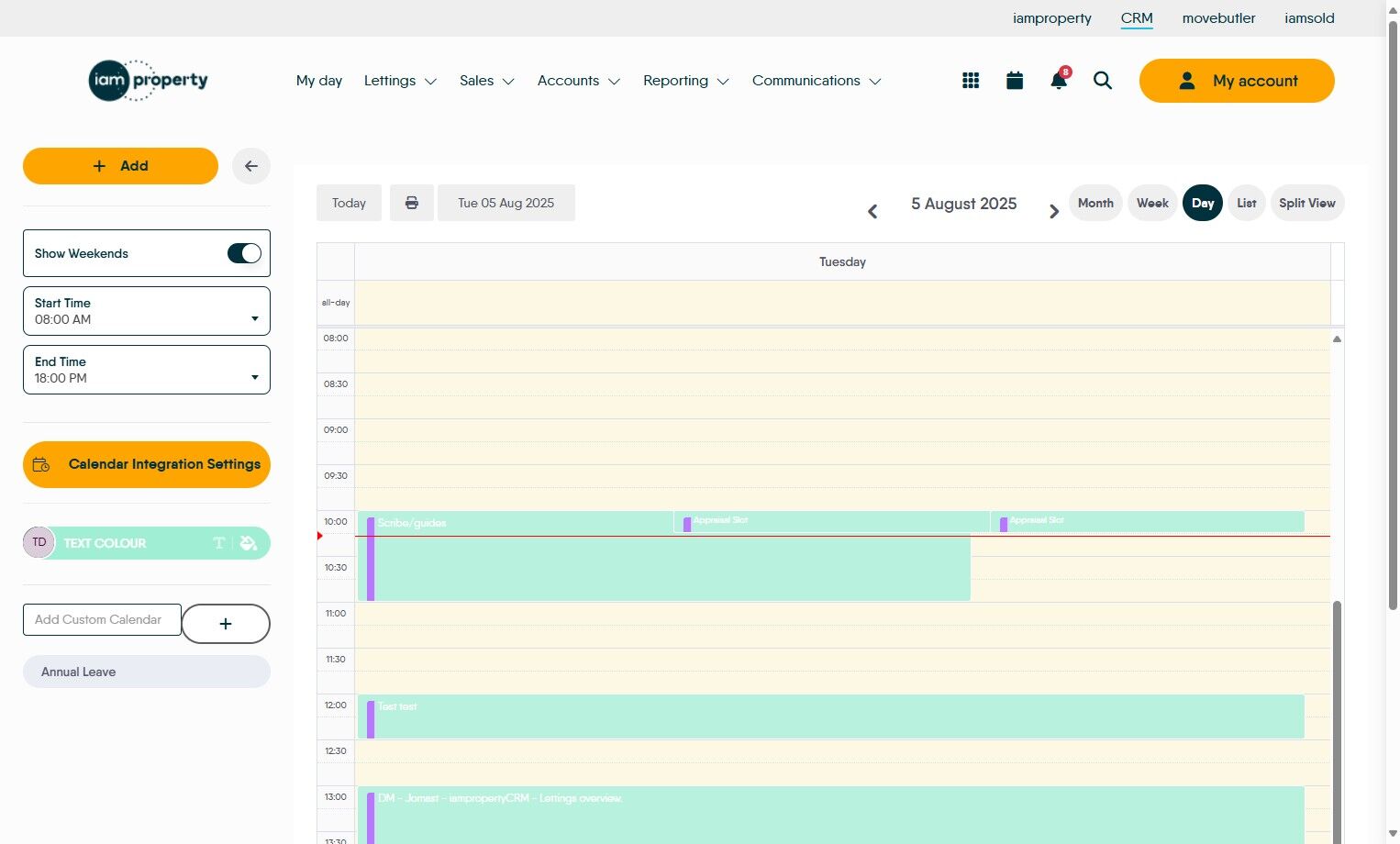Click the Add button
The image size is (1400, 844).
pos(120,166)
